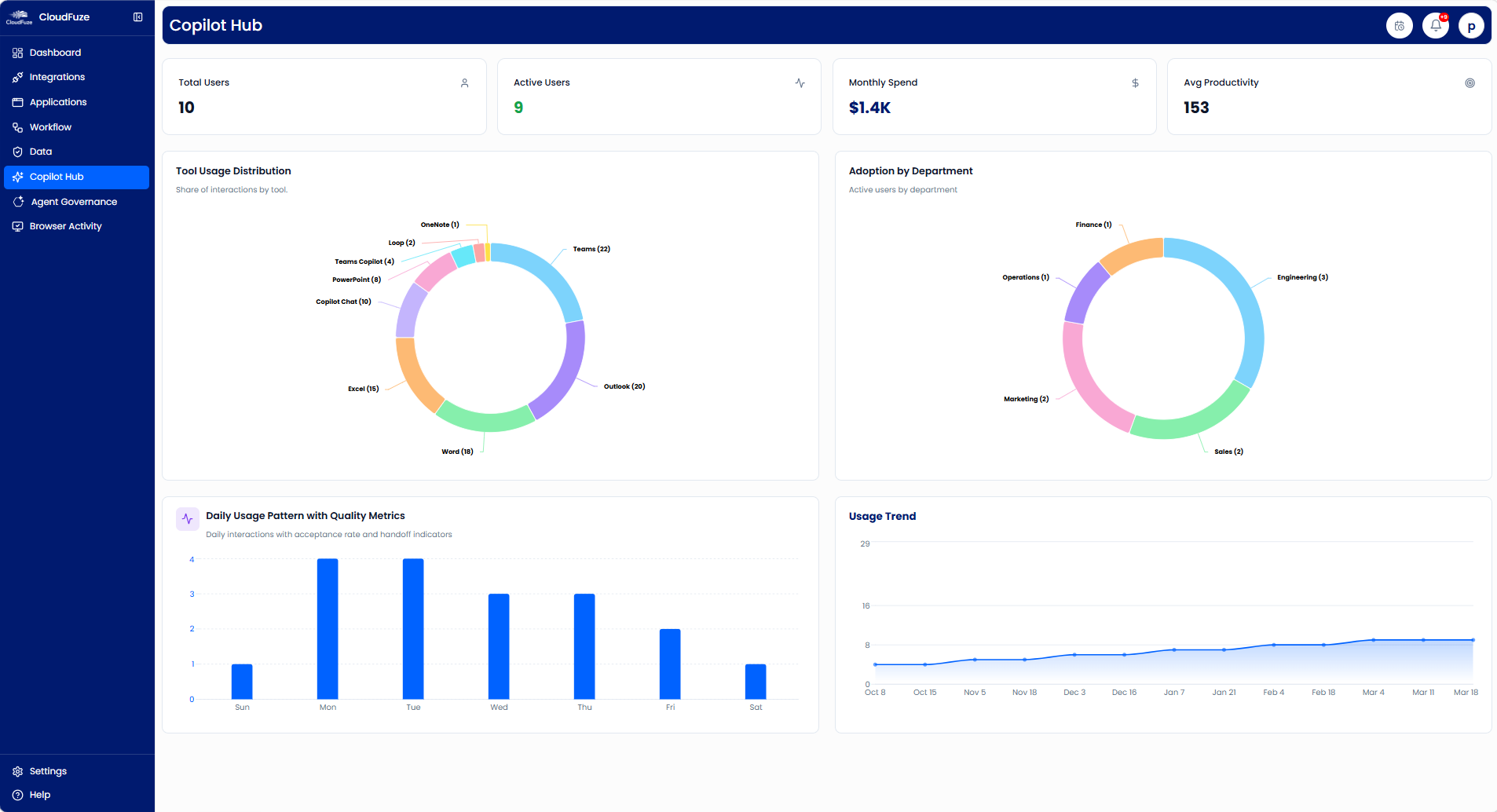This screenshot has height=812, width=1497.
Task: Click the Copilot Hub sidebar label
Action: (x=57, y=177)
